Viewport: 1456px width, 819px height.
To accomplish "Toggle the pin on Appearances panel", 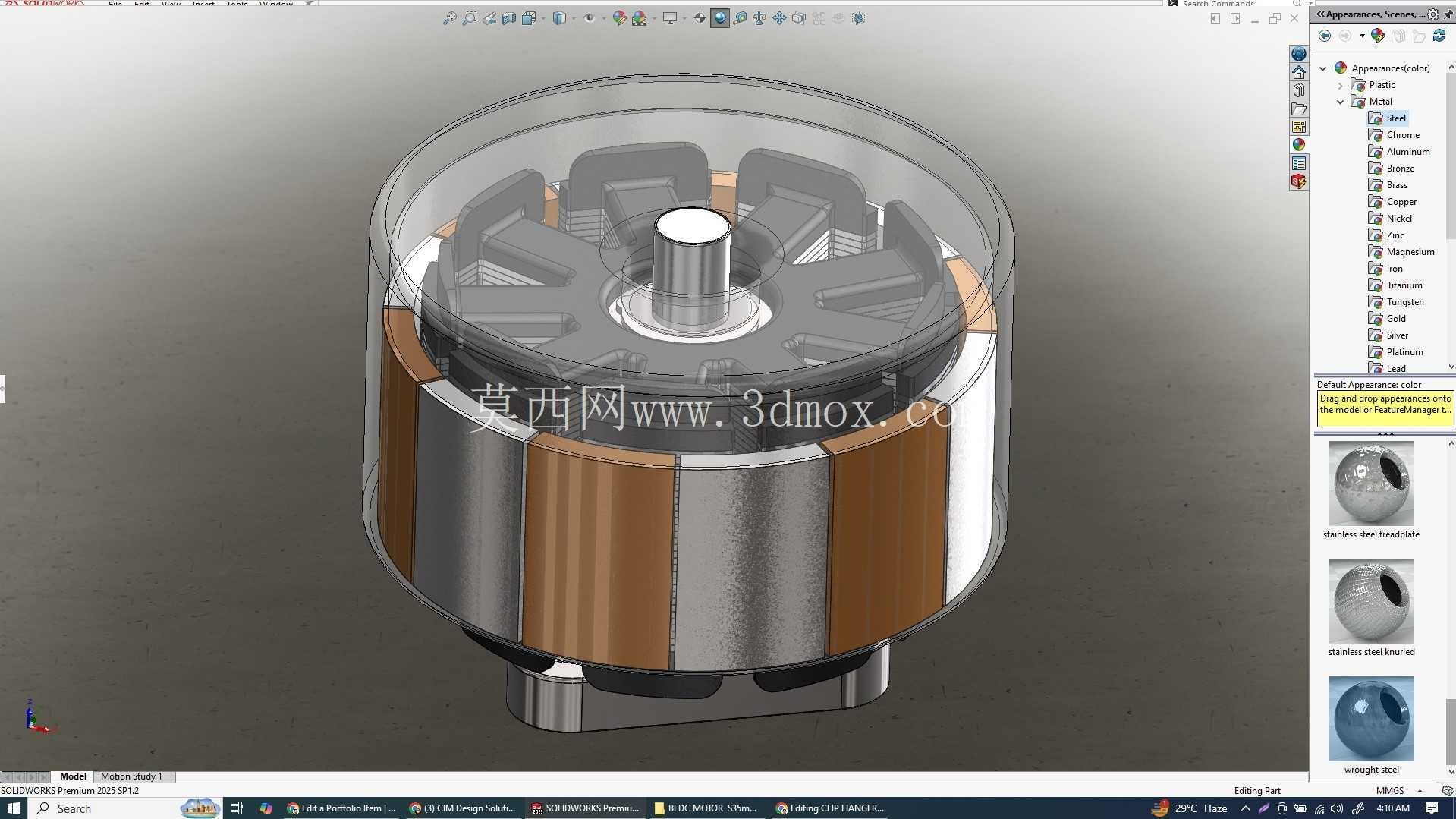I will click(x=1448, y=14).
